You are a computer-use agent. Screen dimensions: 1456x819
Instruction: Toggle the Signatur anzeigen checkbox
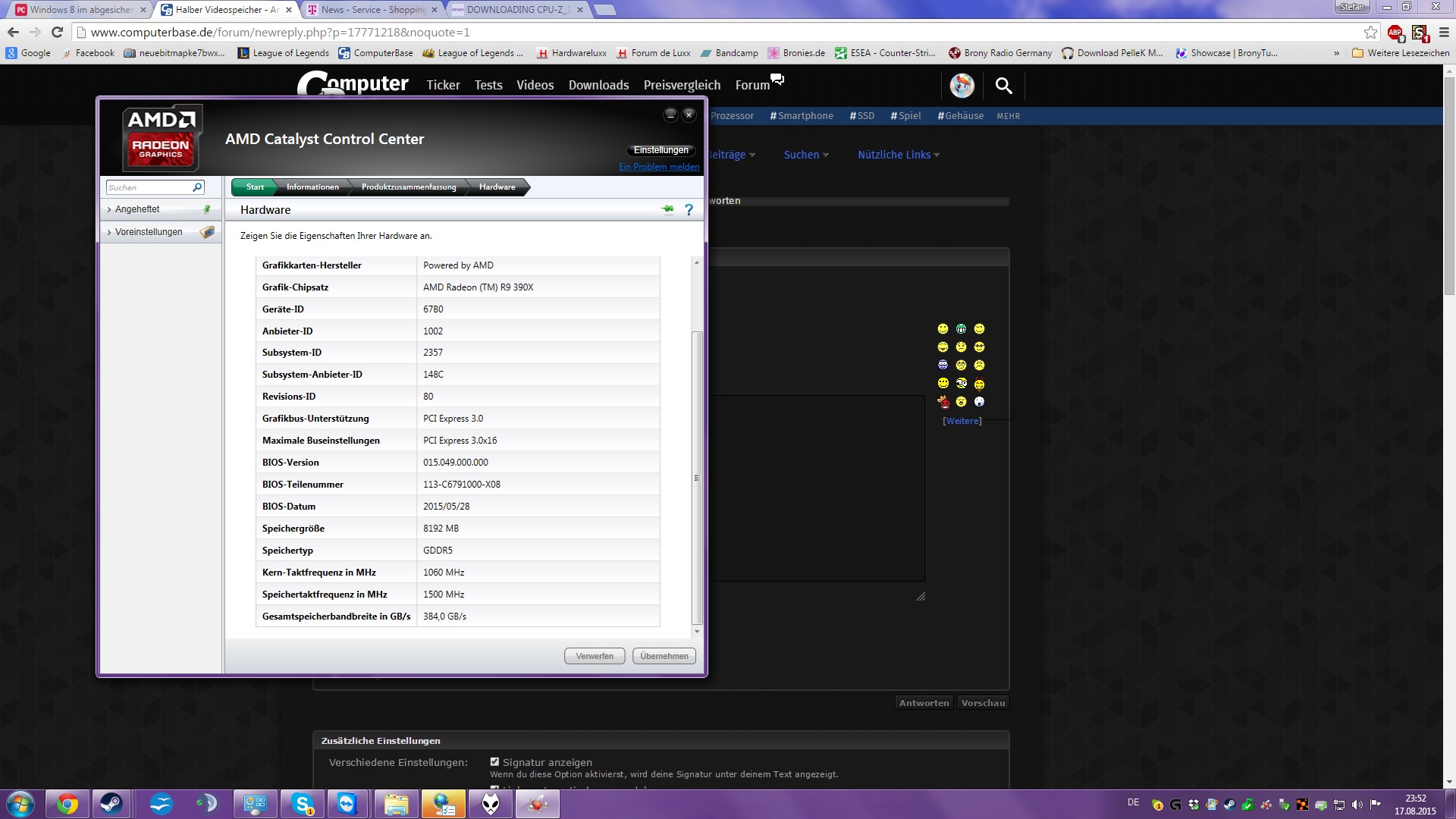click(x=494, y=762)
